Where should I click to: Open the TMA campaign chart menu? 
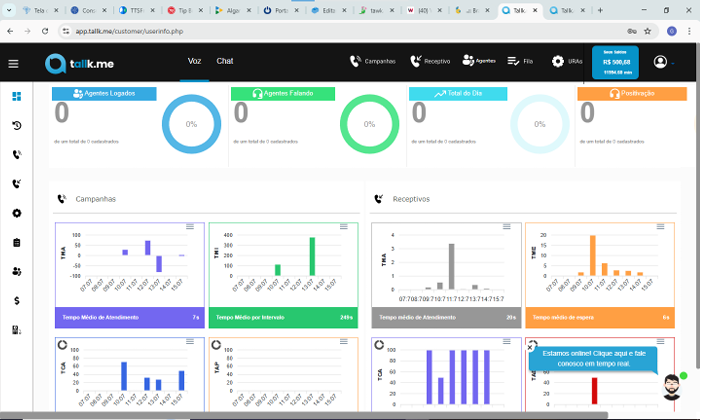[190, 227]
